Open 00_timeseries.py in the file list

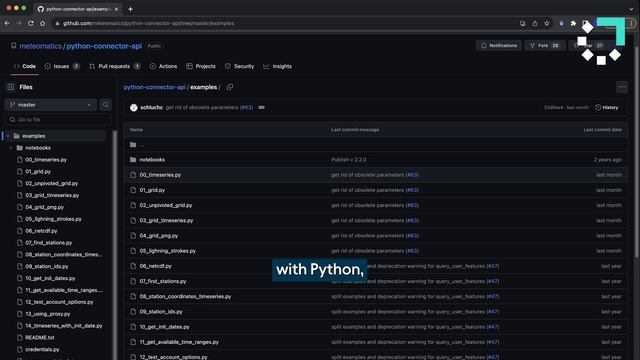[x=160, y=175]
